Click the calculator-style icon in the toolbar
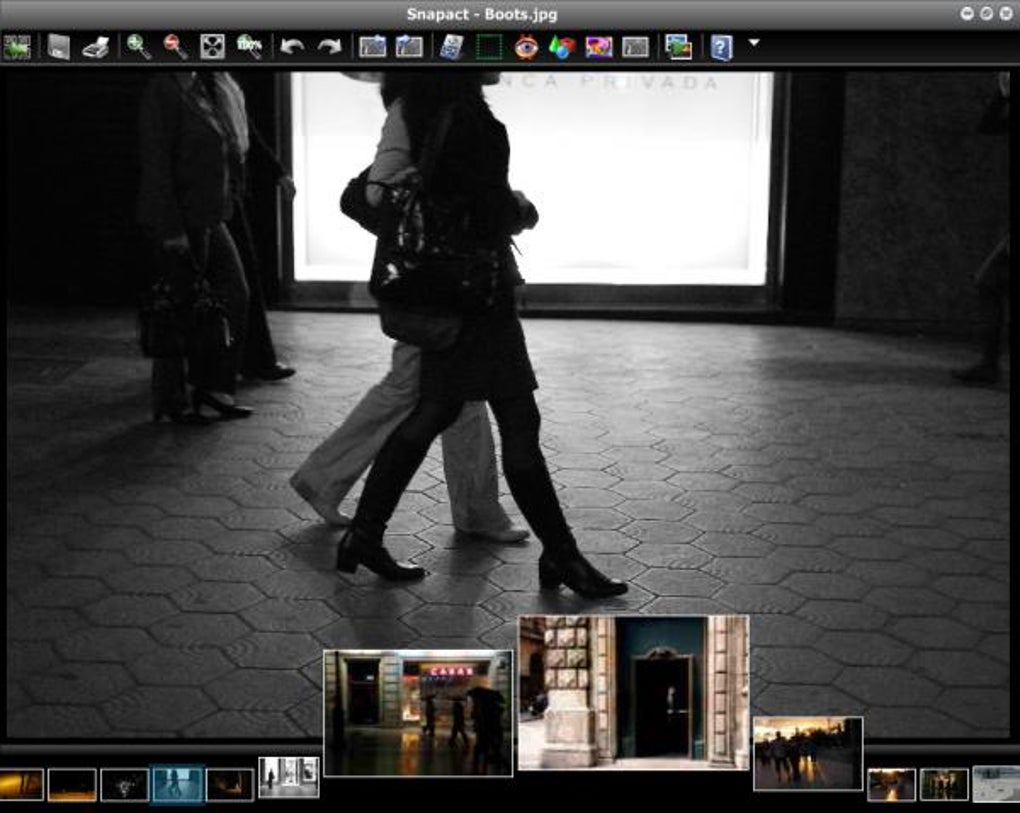The image size is (1020, 813). pyautogui.click(x=452, y=47)
